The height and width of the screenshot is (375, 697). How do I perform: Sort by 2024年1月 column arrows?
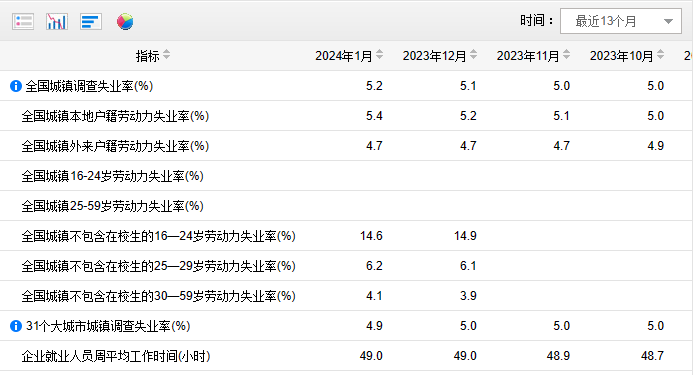[x=379, y=55]
